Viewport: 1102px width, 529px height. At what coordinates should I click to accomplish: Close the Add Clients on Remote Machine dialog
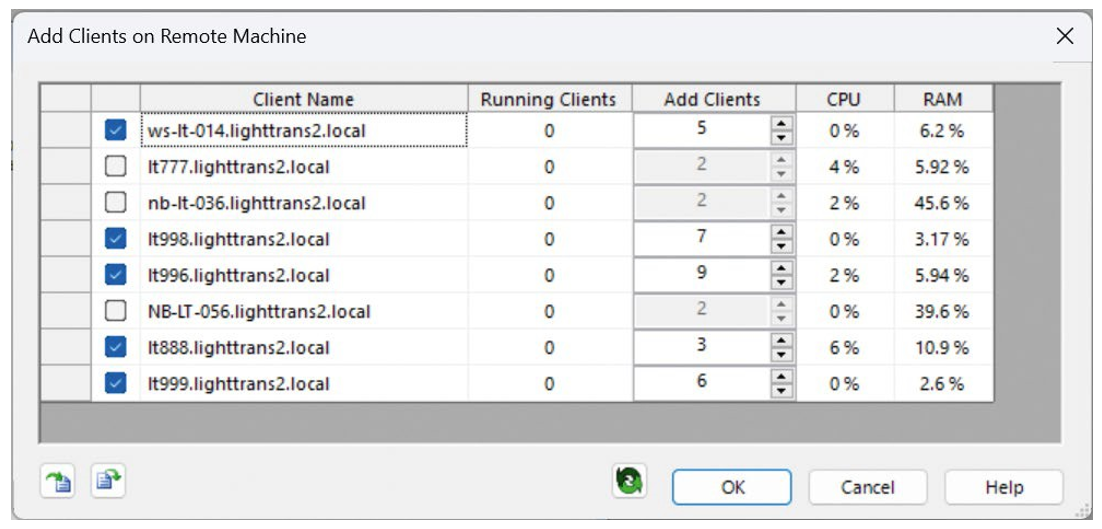point(1065,37)
